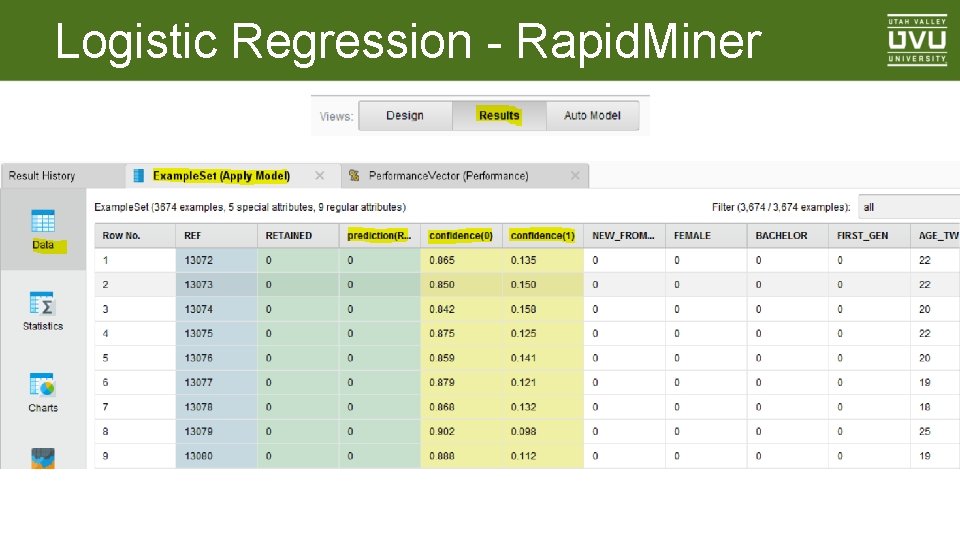The width and height of the screenshot is (960, 540).
Task: Sort by the FEMALE column header
Action: [706, 236]
